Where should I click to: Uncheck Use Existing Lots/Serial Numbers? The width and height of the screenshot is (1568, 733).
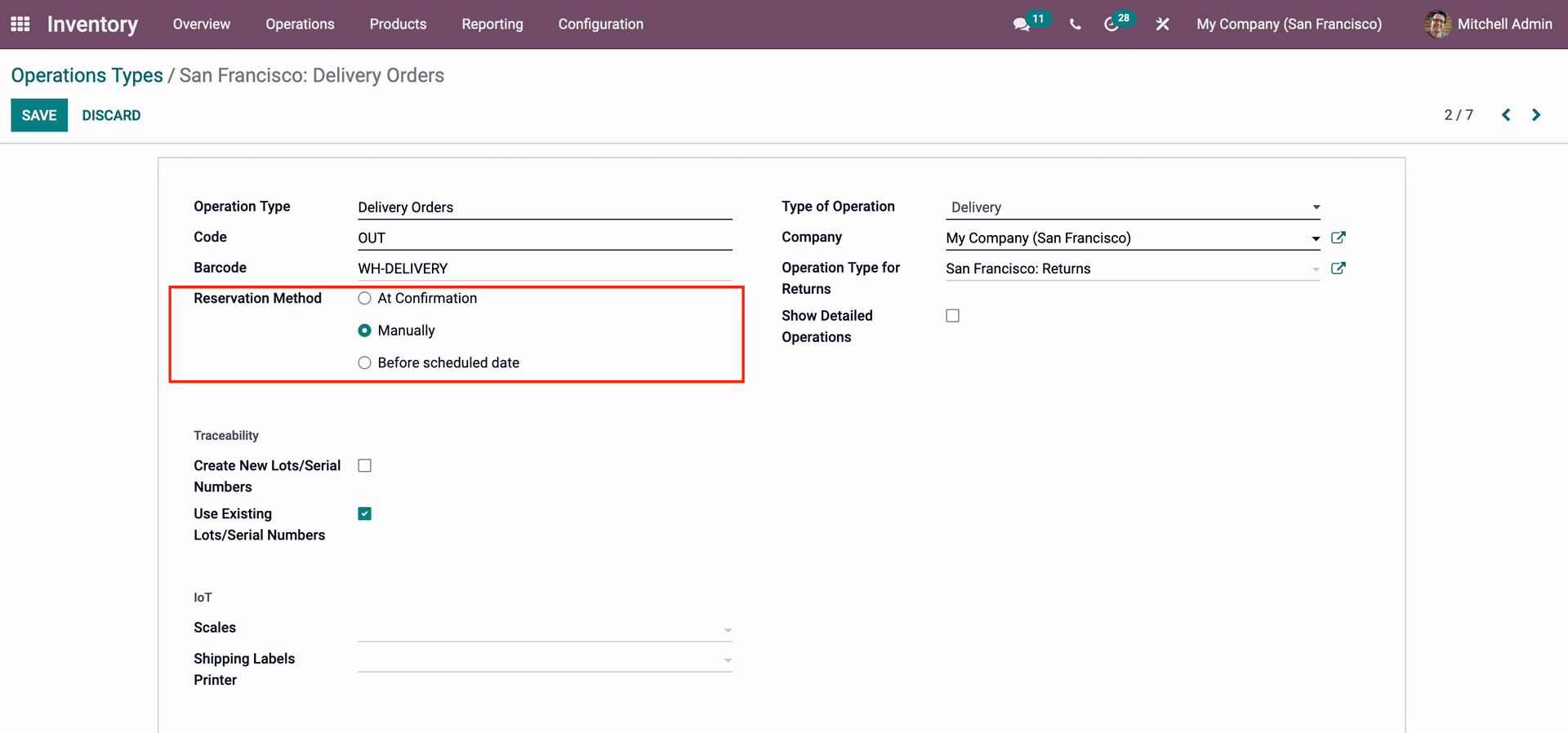click(x=365, y=514)
